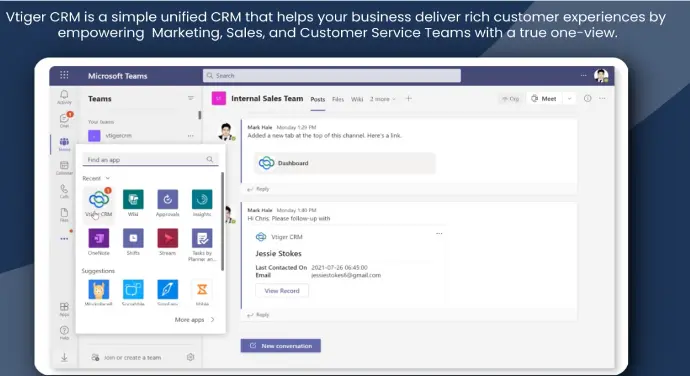This screenshot has width=690, height=376.
Task: Click View Record on Jessie Stokes card
Action: (282, 291)
